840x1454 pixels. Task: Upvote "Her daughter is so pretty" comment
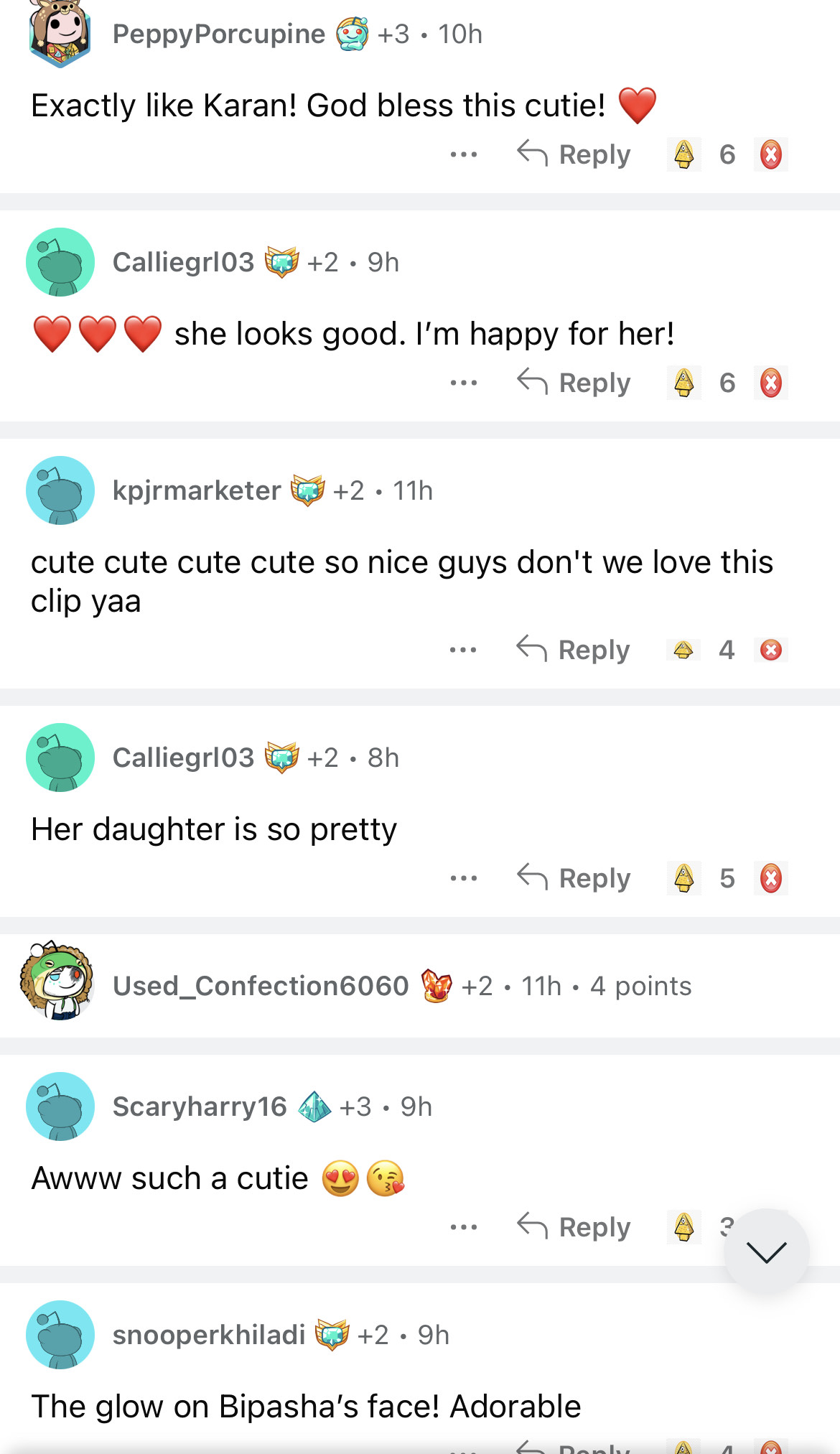683,878
